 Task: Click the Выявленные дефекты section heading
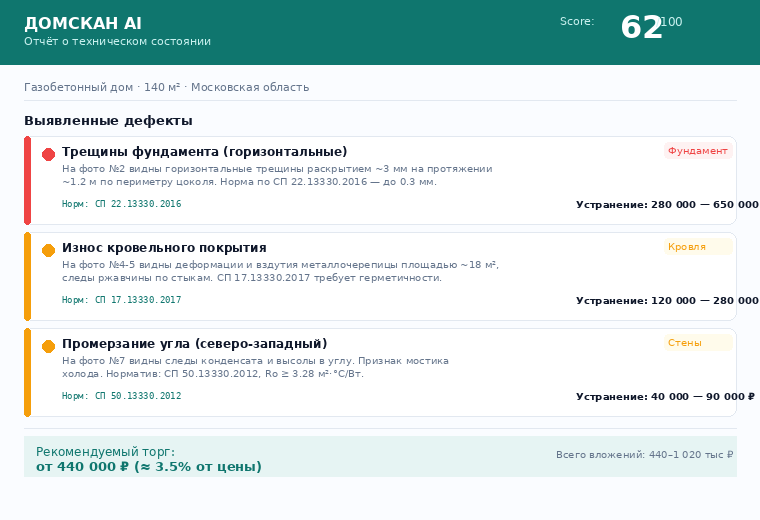109,121
